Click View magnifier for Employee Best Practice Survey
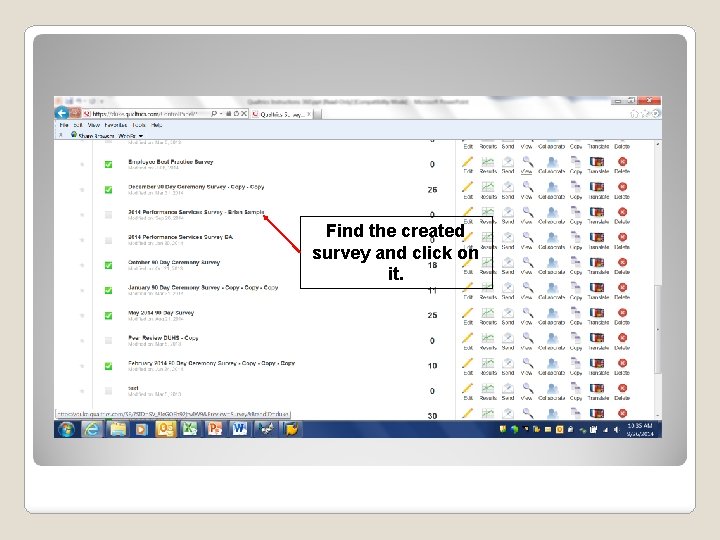The height and width of the screenshot is (540, 720). coord(528,162)
